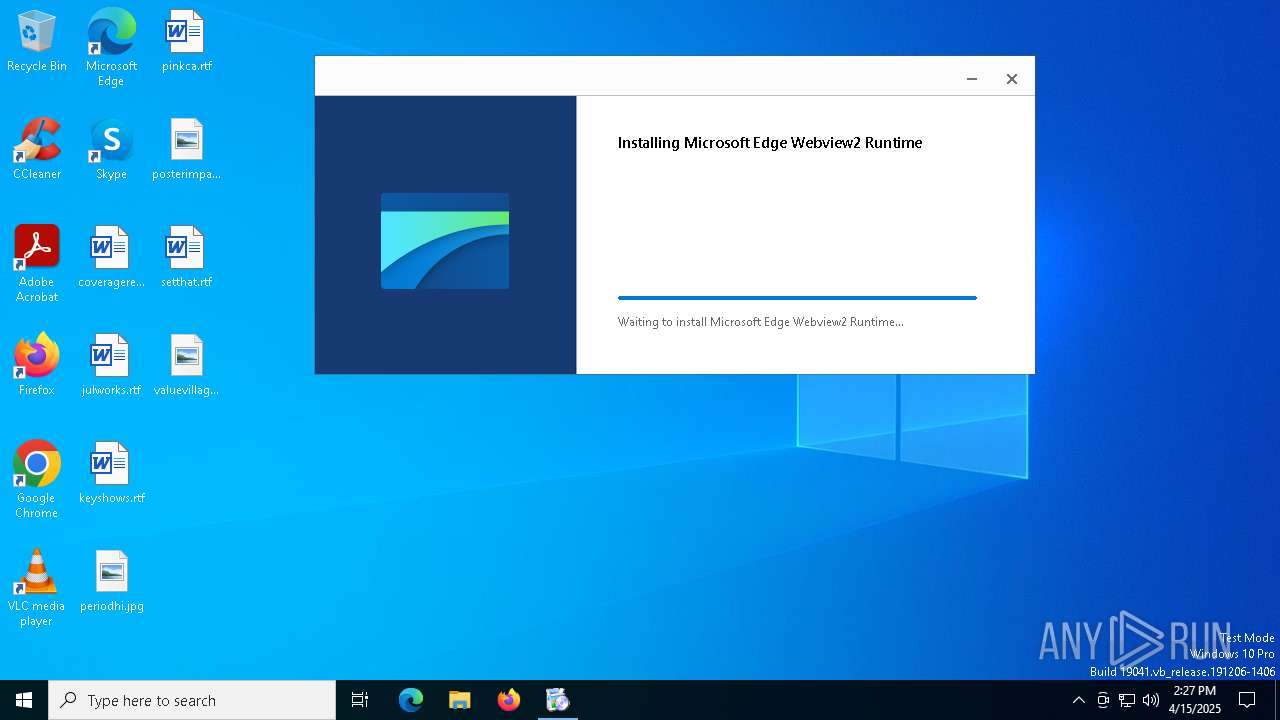Click the 'Waiting to install' status text
Image resolution: width=1280 pixels, height=720 pixels.
pos(760,322)
